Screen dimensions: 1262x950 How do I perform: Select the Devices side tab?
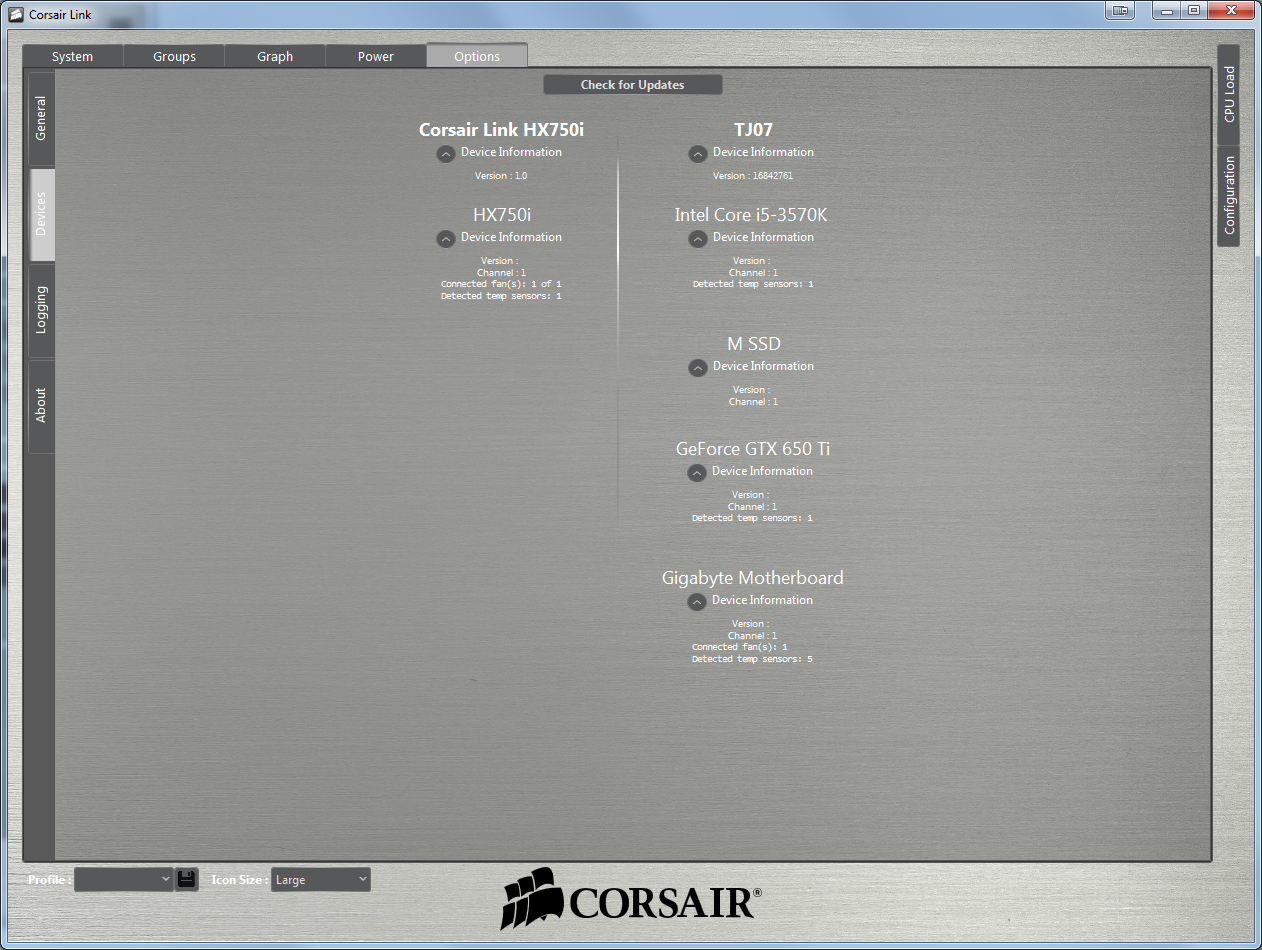pyautogui.click(x=41, y=214)
